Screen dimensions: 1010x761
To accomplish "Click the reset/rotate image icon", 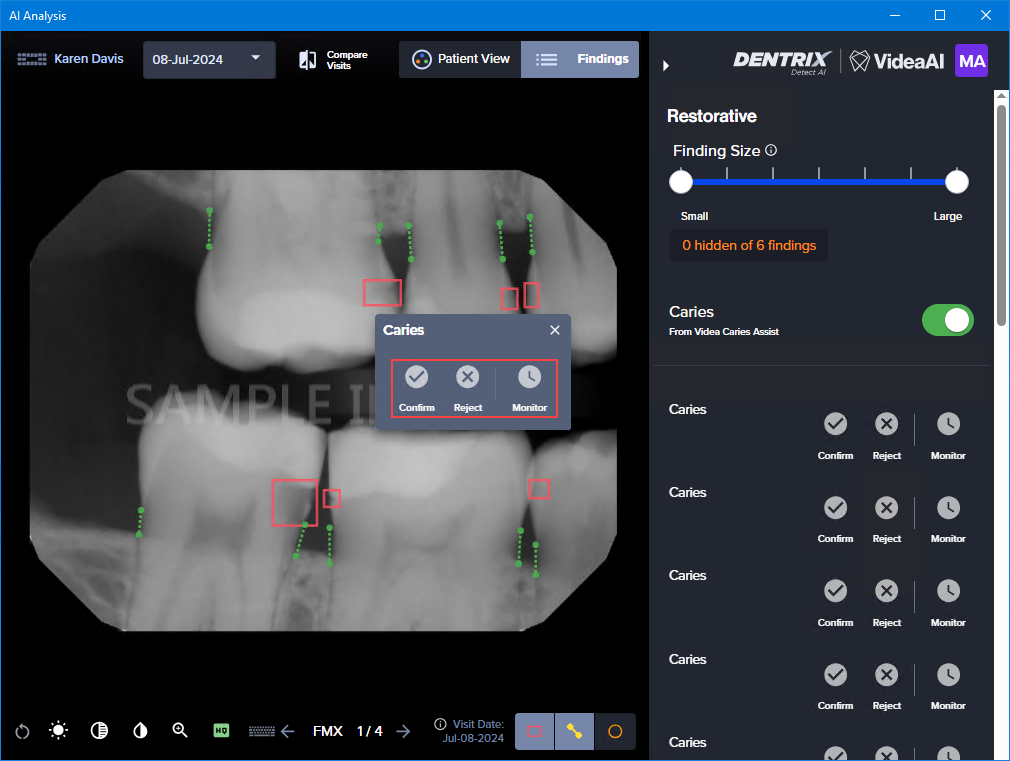I will tap(22, 731).
